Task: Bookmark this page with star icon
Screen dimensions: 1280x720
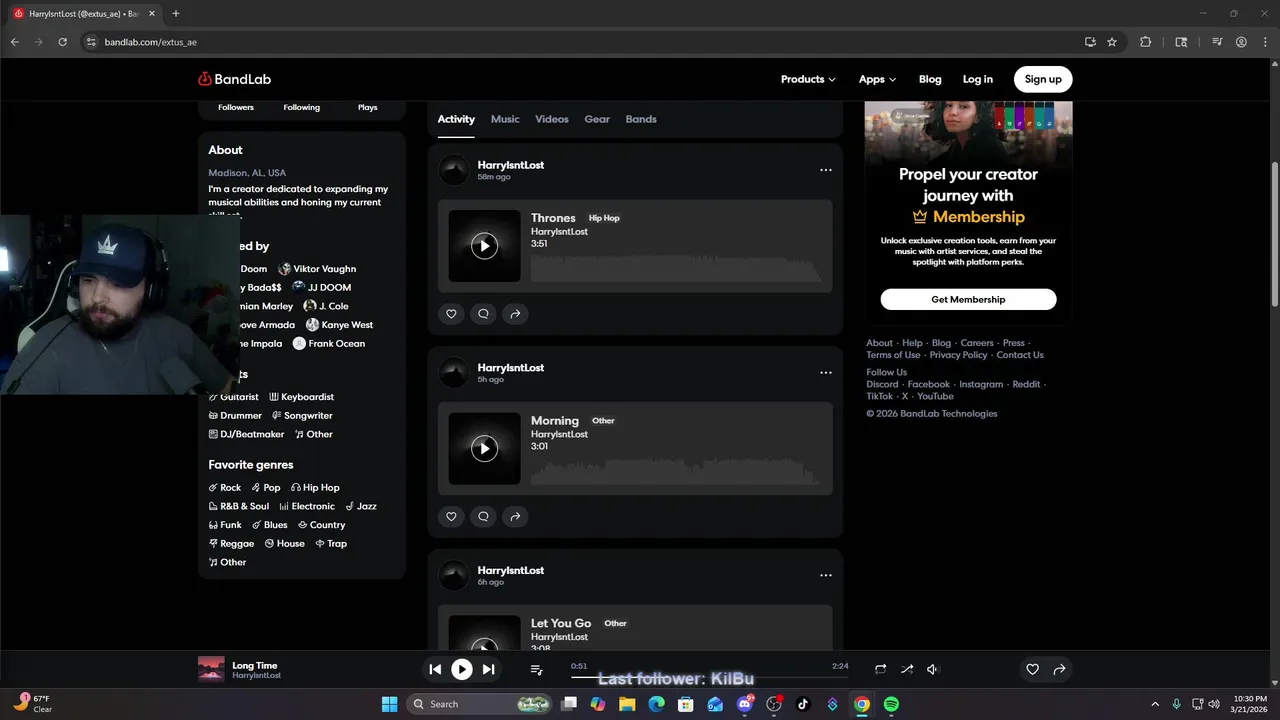Action: (x=1112, y=42)
